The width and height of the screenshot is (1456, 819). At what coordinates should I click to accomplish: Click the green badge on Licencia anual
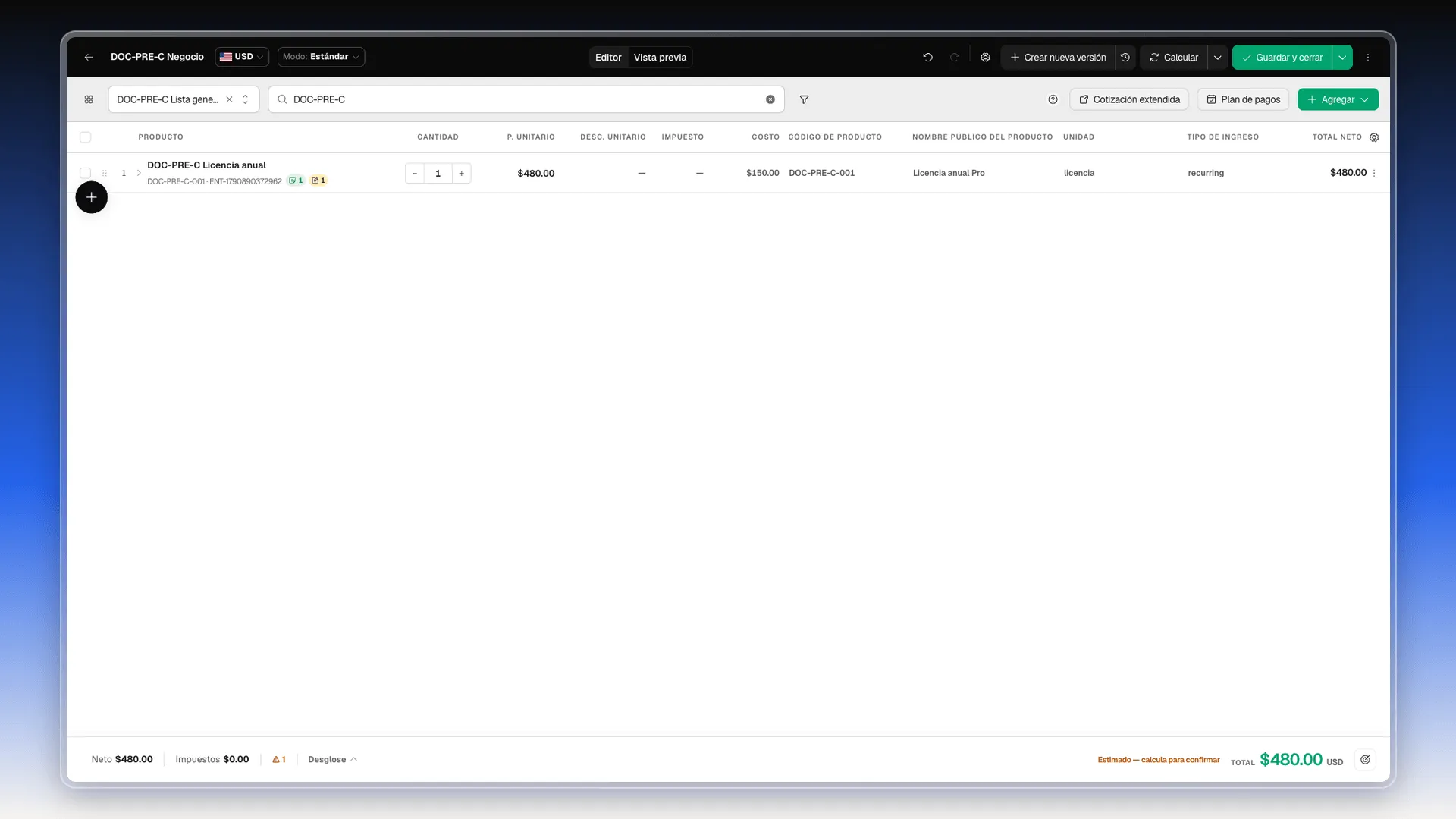296,180
